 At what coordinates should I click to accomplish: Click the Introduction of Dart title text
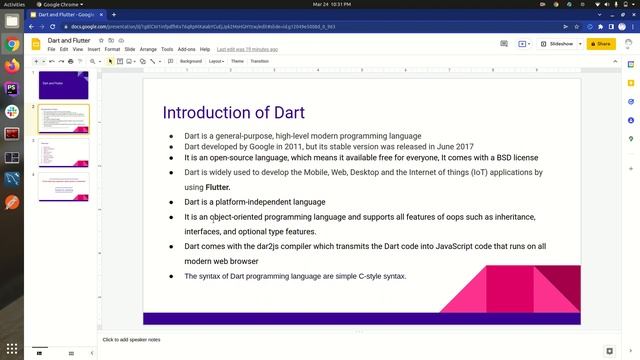pos(233,113)
